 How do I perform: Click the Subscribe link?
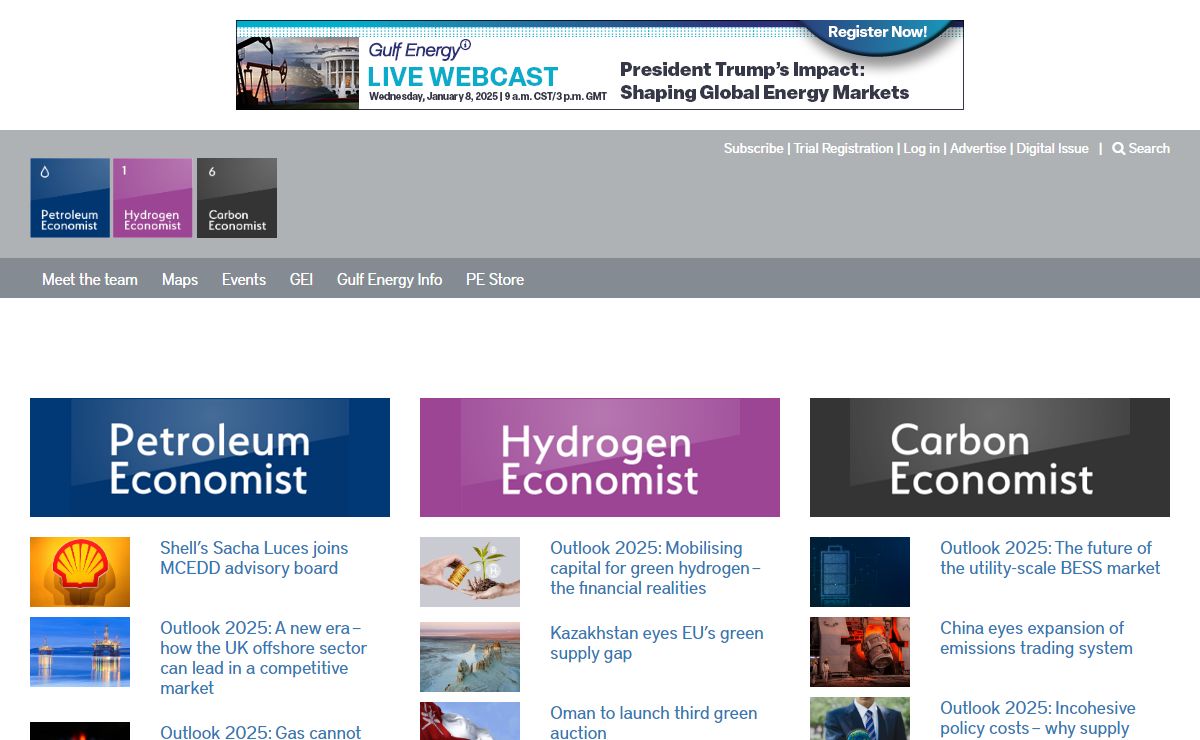point(753,149)
